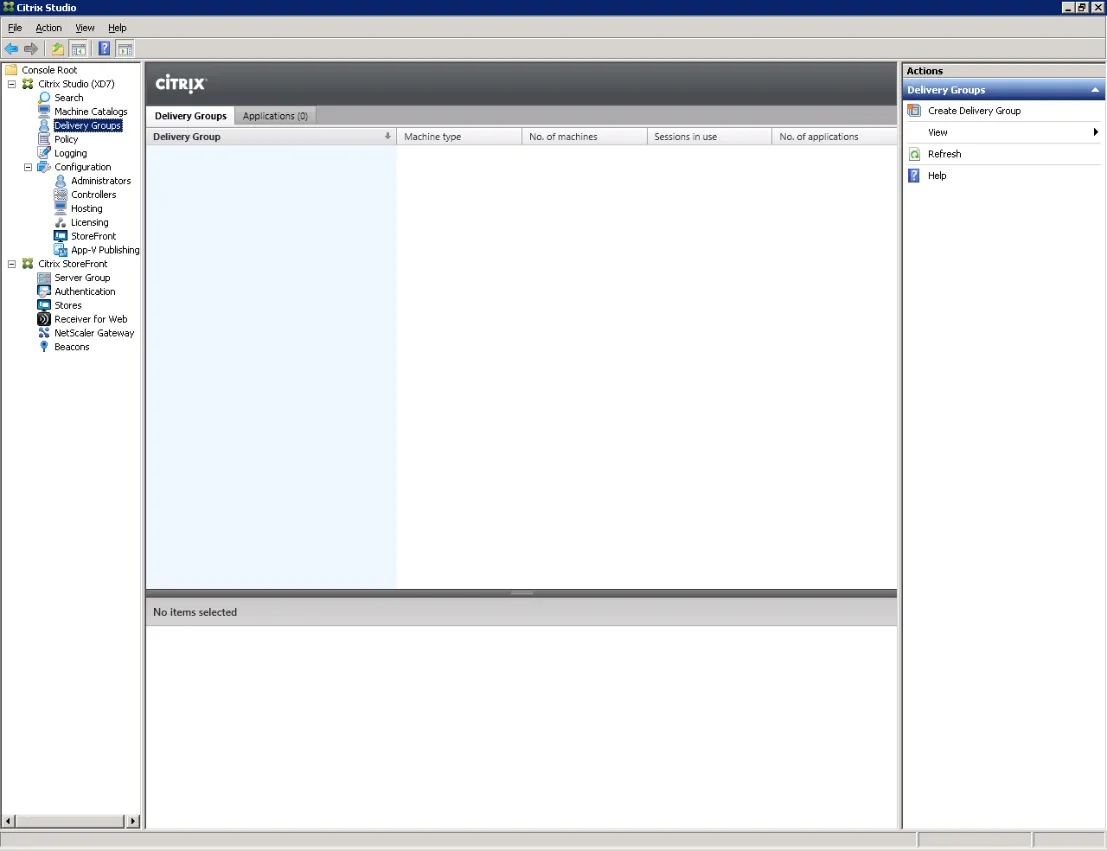Click the Up one level folder icon

(57, 49)
